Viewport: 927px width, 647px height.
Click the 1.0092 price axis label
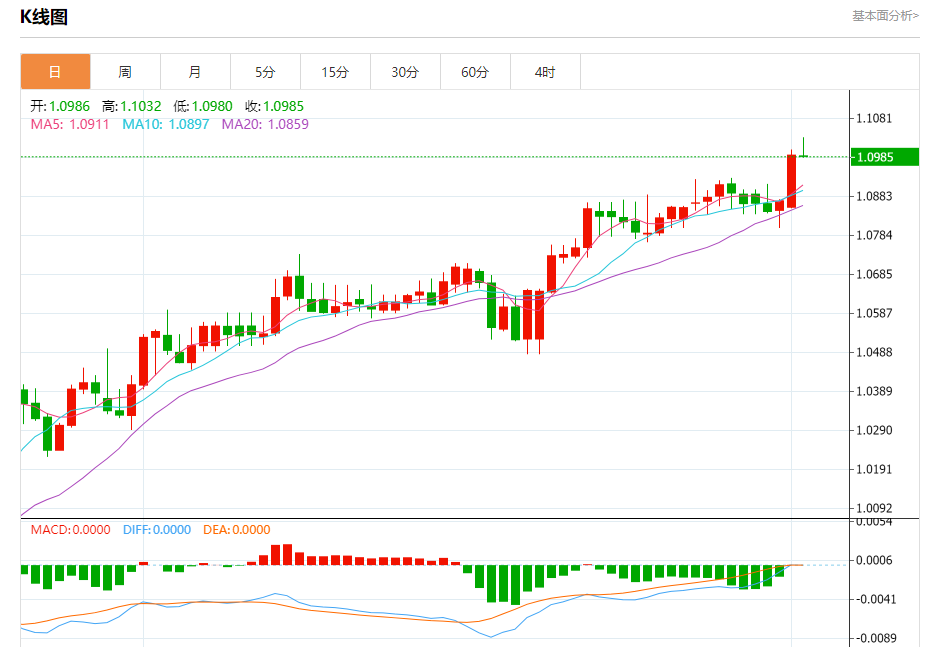874,509
